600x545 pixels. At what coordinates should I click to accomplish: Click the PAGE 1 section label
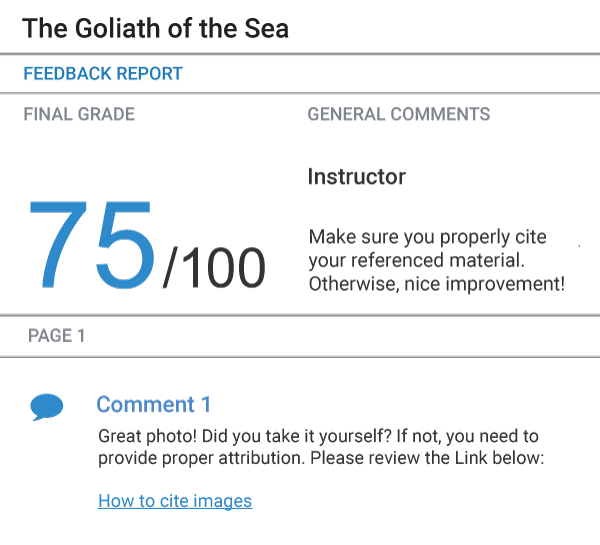pos(56,336)
